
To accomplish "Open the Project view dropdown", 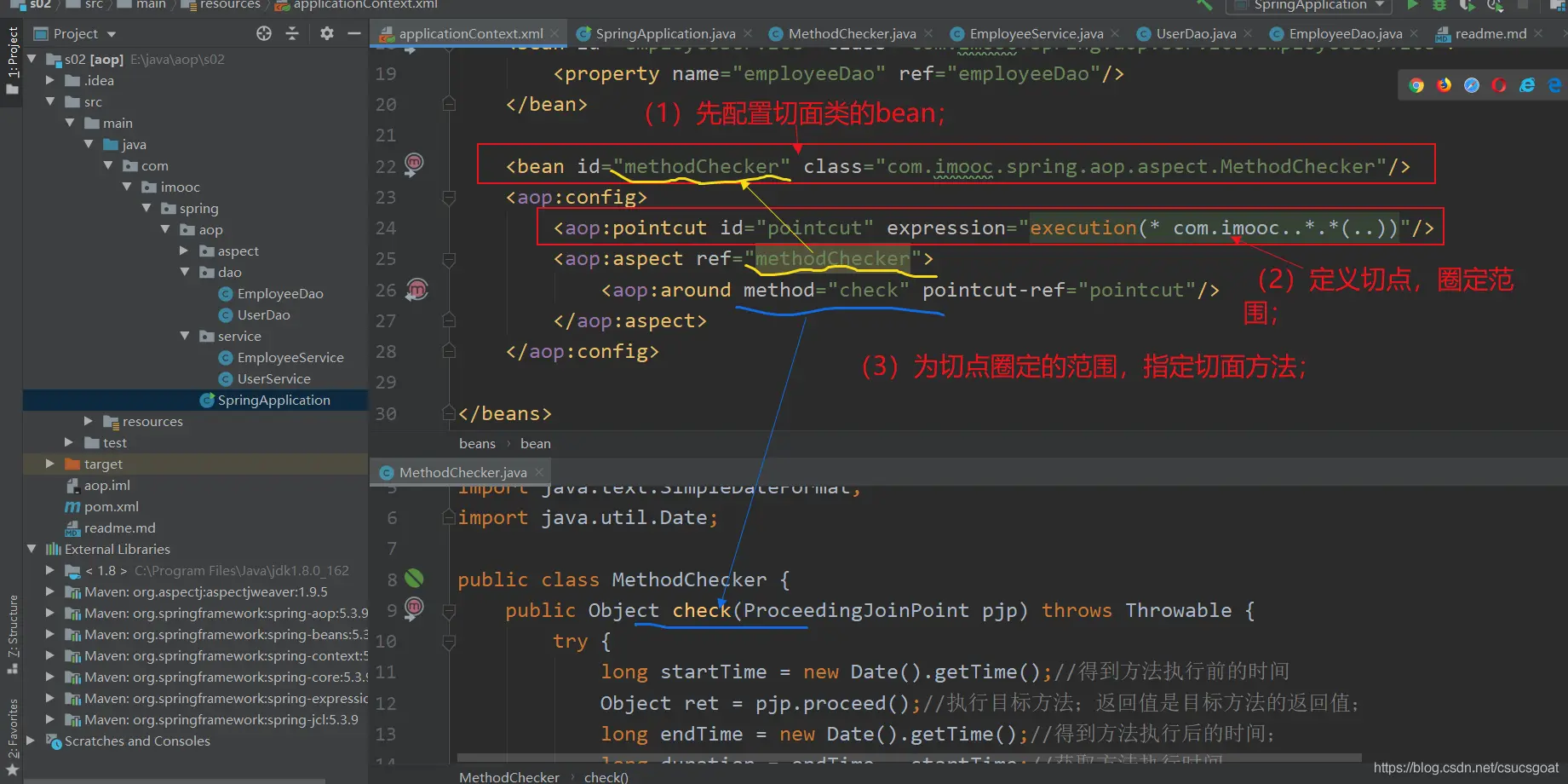I will click(112, 34).
